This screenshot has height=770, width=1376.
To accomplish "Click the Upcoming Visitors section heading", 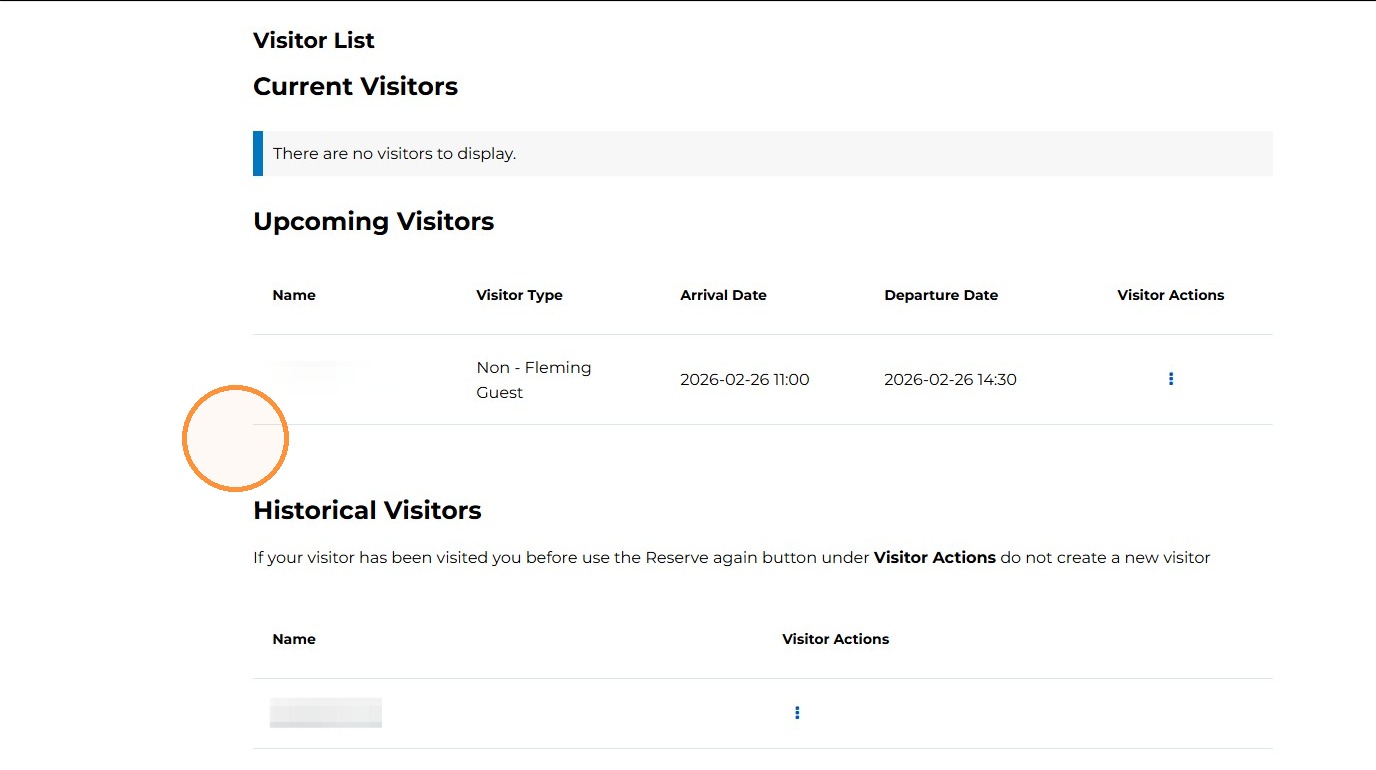I will click(x=374, y=221).
